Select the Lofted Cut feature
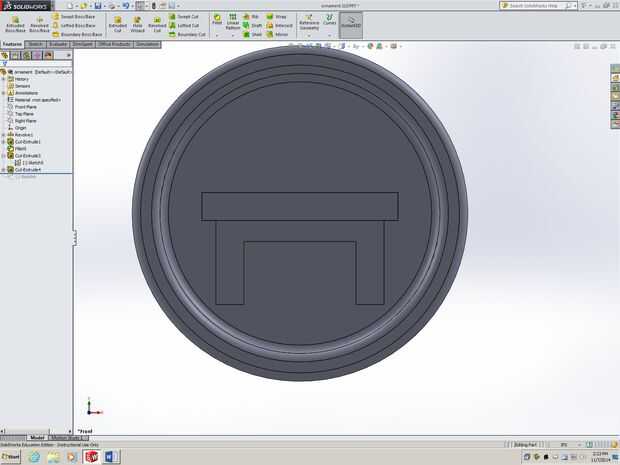Viewport: 620px width, 465px height. click(x=184, y=25)
